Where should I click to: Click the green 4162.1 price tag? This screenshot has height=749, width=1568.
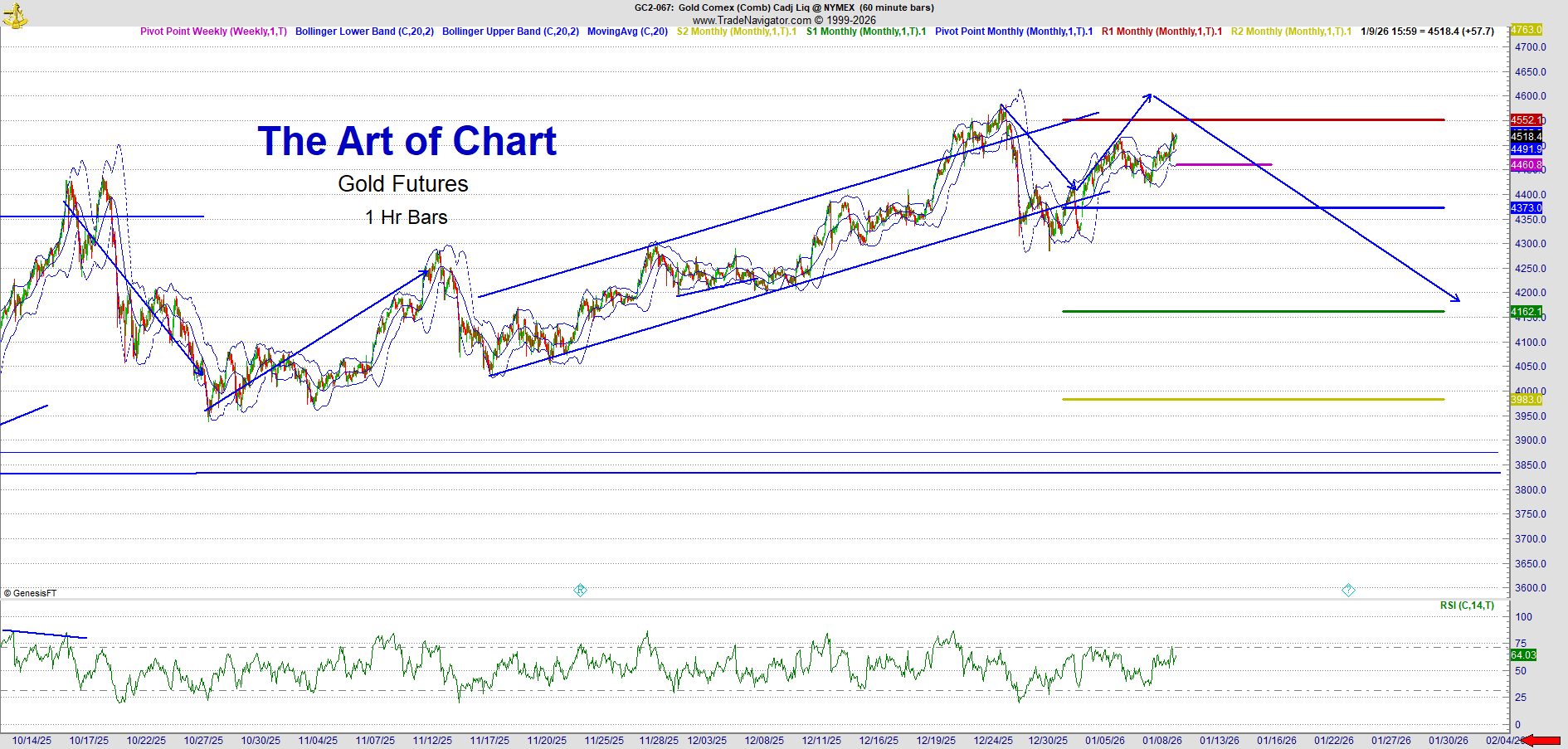(1526, 312)
